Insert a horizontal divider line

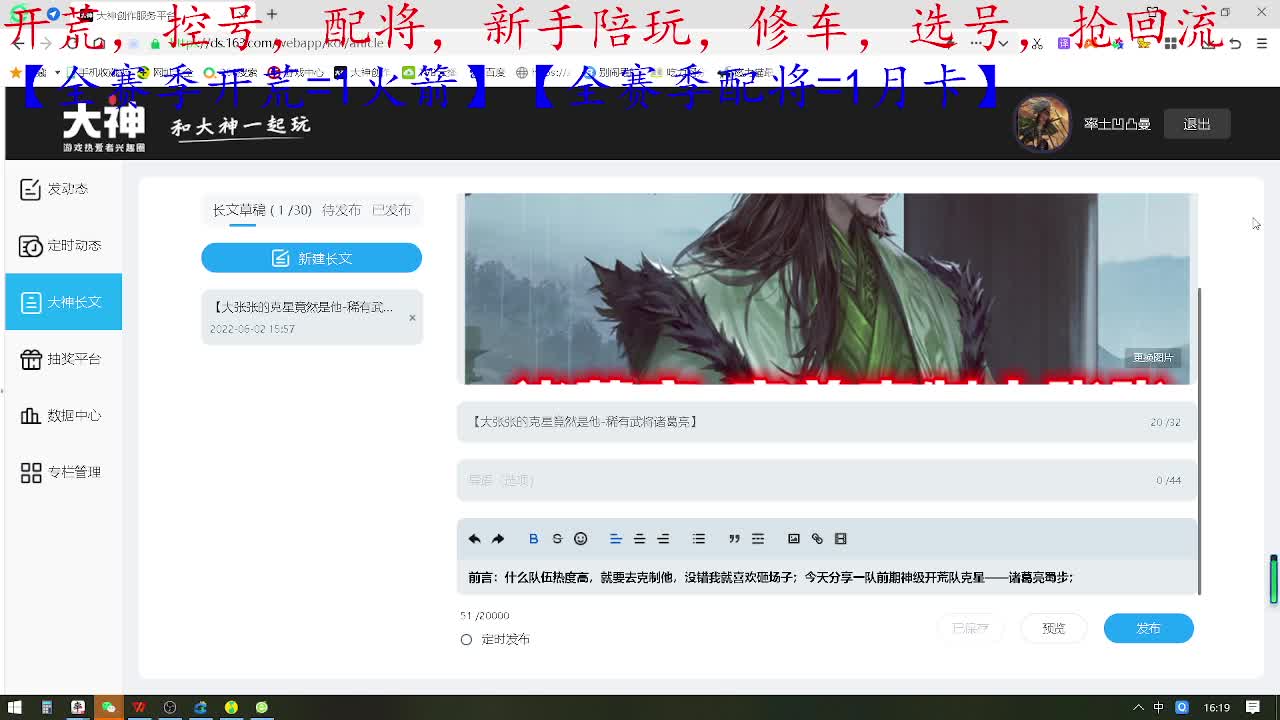pyautogui.click(x=758, y=539)
